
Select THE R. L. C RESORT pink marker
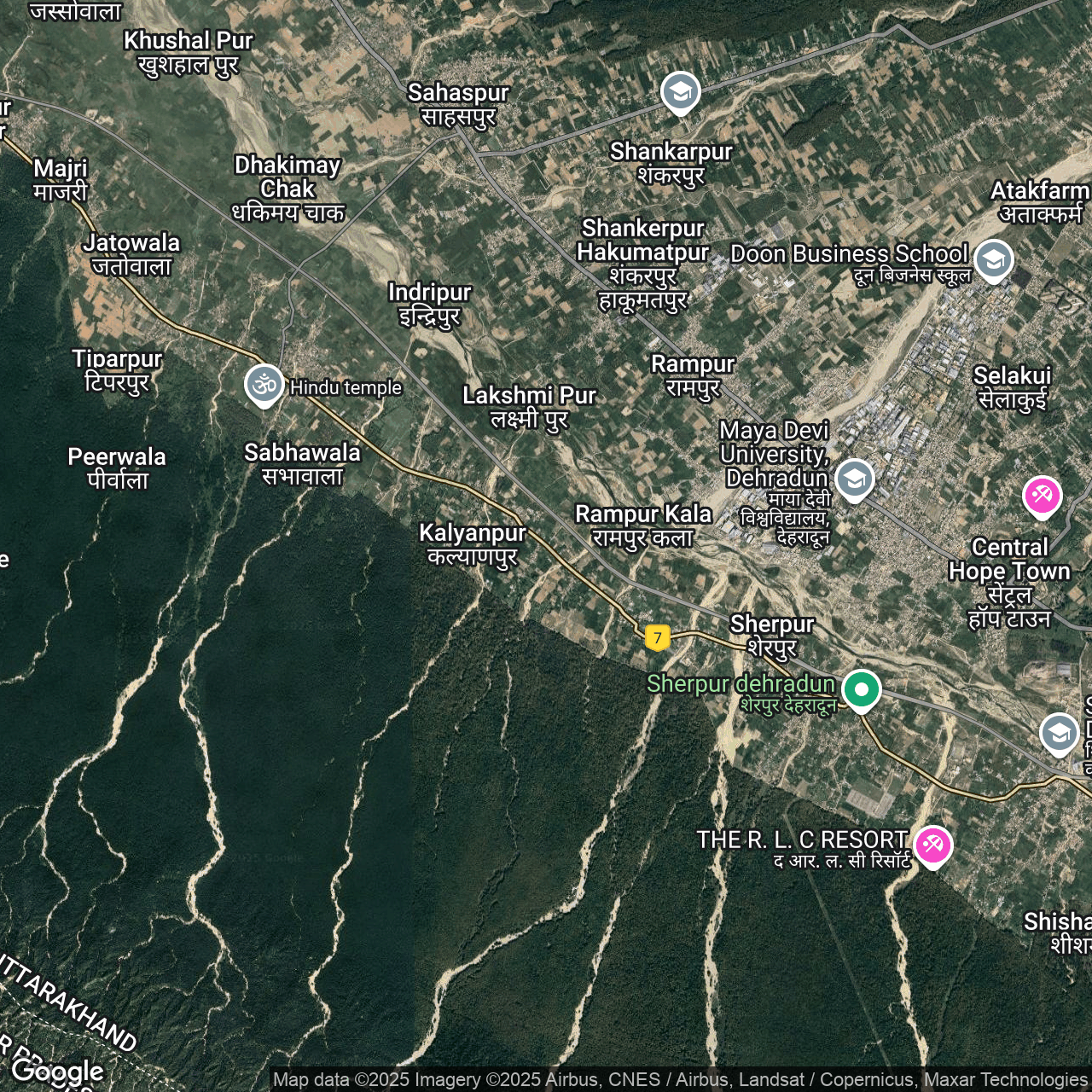coord(932,845)
